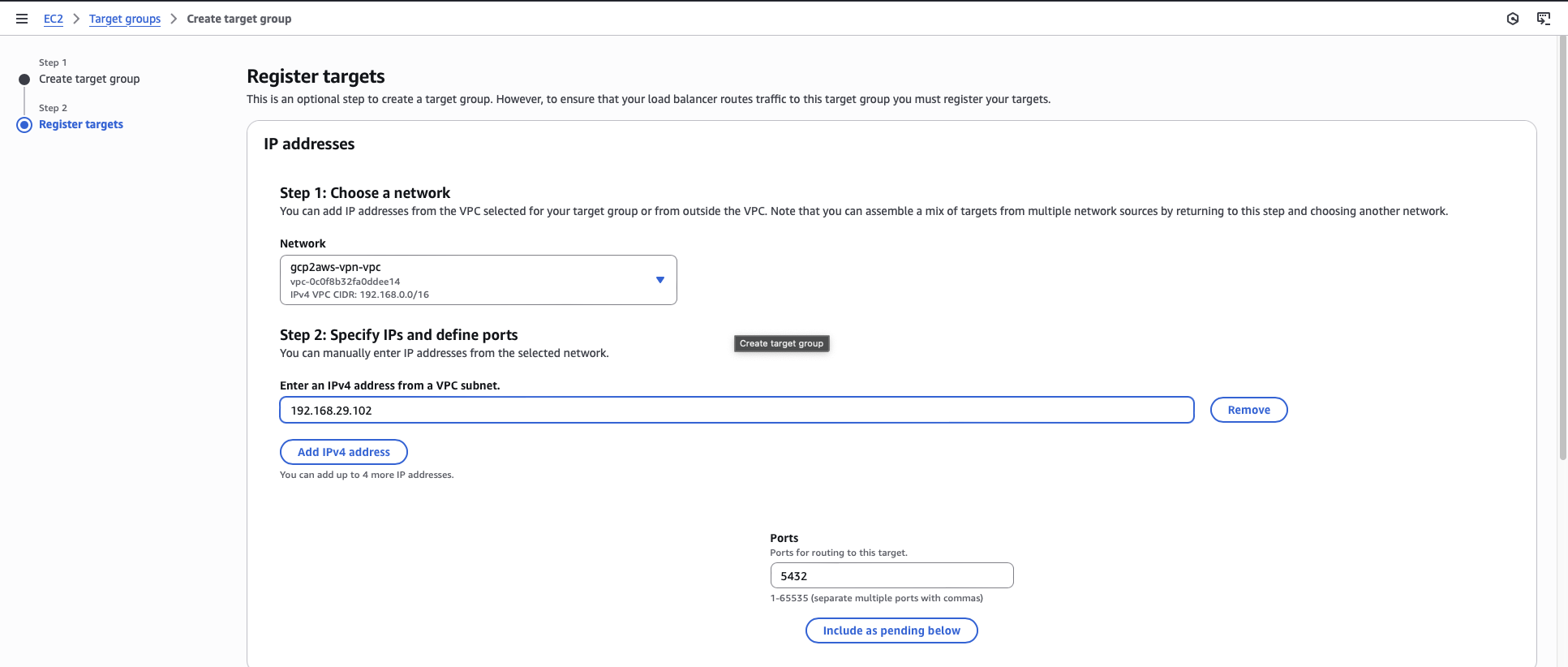Click the hexagon icon in top bar
Image resolution: width=1568 pixels, height=667 pixels.
click(1512, 19)
